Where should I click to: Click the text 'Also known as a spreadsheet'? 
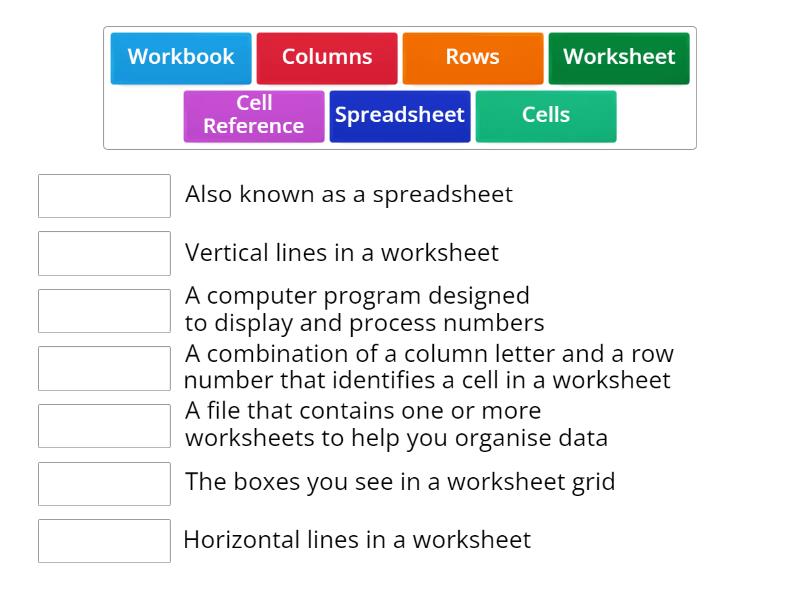348,194
